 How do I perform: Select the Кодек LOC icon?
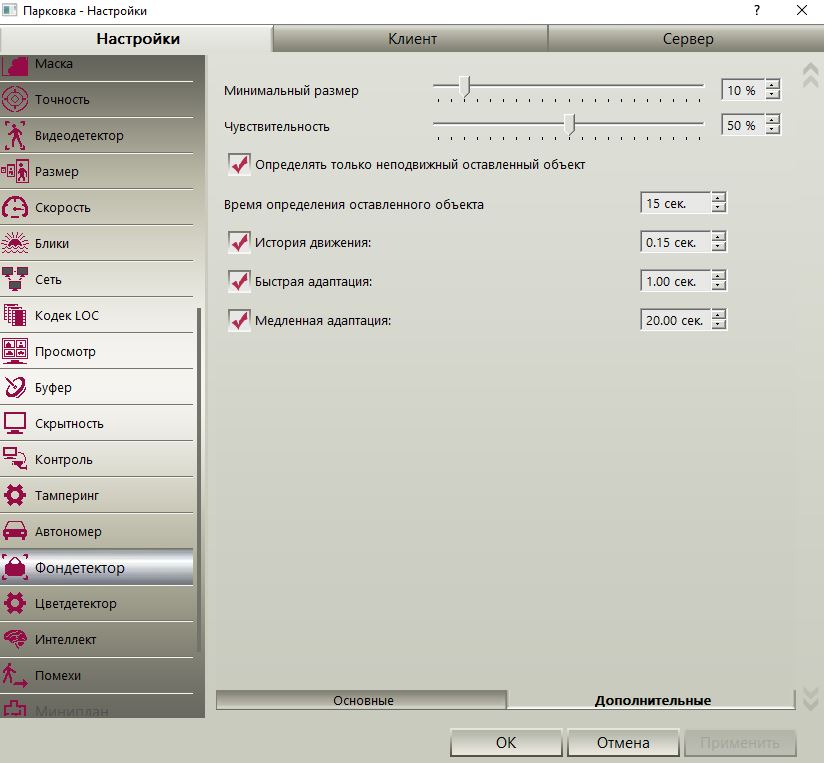(15, 315)
